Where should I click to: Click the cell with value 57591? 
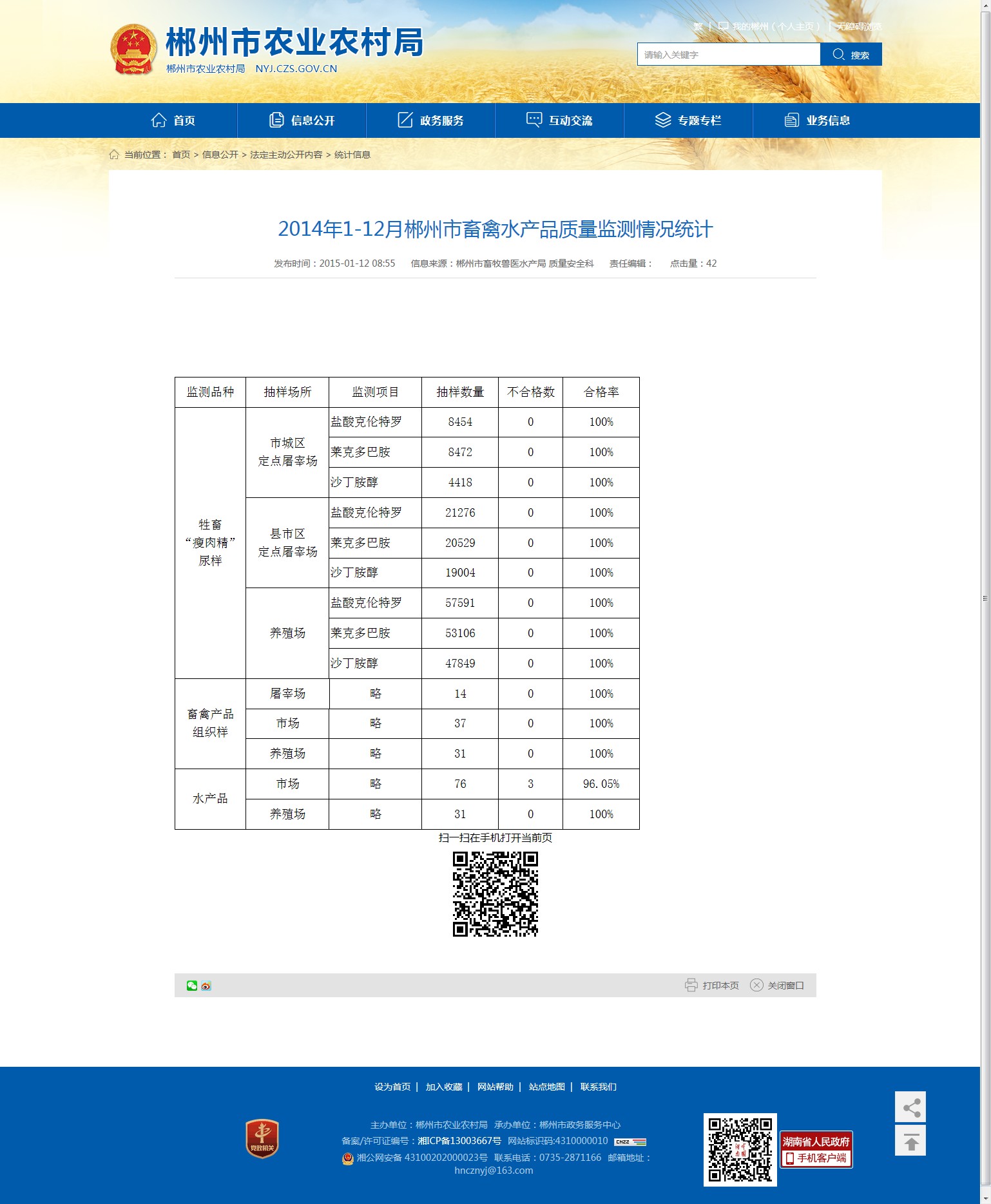[x=460, y=603]
